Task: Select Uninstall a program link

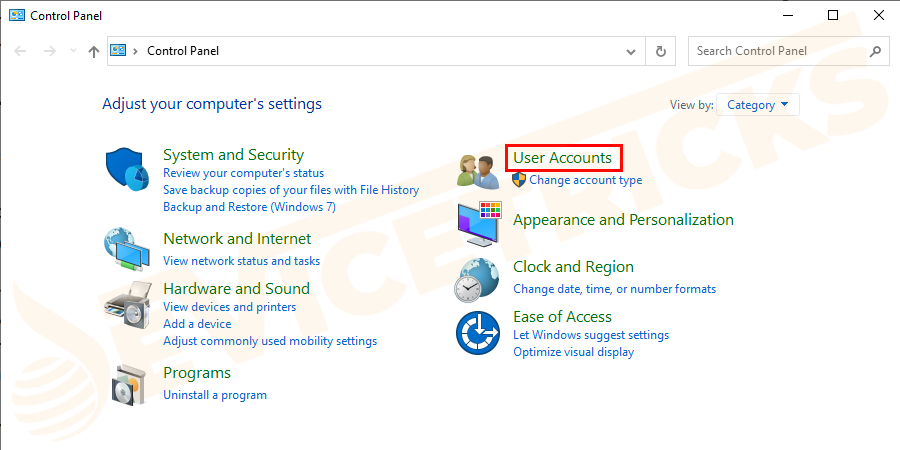Action: tap(215, 395)
